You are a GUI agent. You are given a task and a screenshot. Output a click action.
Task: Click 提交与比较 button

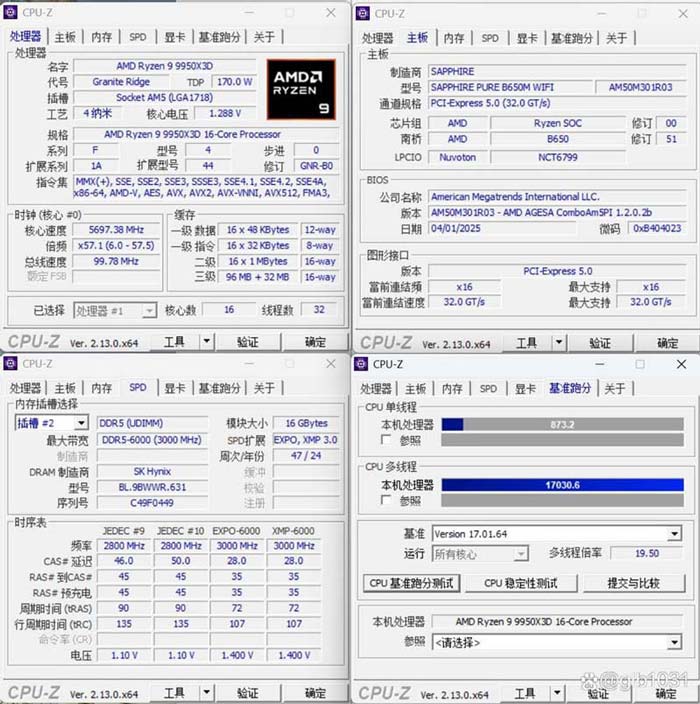[634, 583]
